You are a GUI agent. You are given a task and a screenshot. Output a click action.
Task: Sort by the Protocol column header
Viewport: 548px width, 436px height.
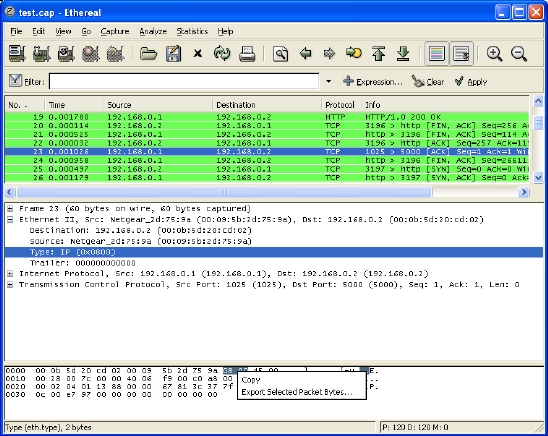point(341,105)
